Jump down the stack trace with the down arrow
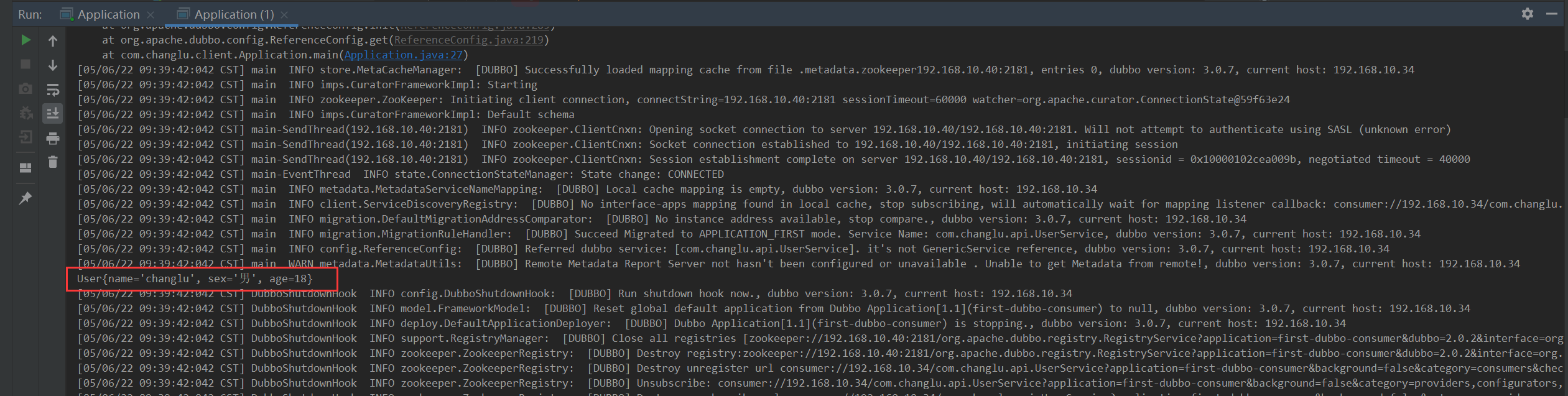 53,65
